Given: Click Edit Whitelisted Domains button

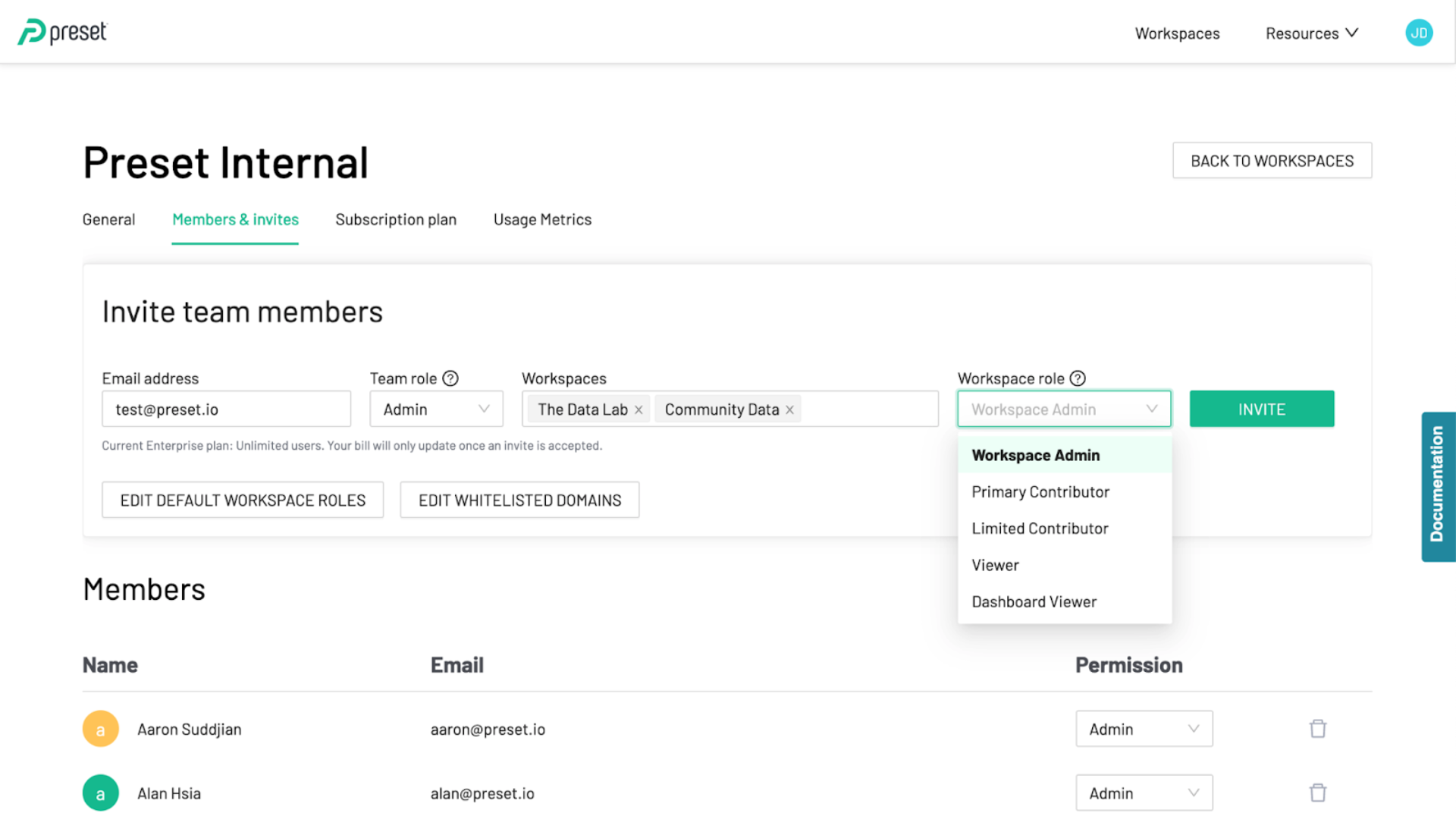Looking at the screenshot, I should coord(519,500).
